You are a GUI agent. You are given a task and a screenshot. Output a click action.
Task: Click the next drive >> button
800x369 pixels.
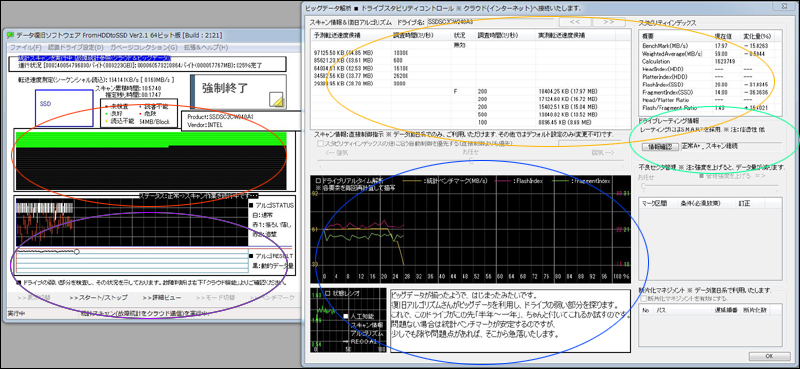608,22
